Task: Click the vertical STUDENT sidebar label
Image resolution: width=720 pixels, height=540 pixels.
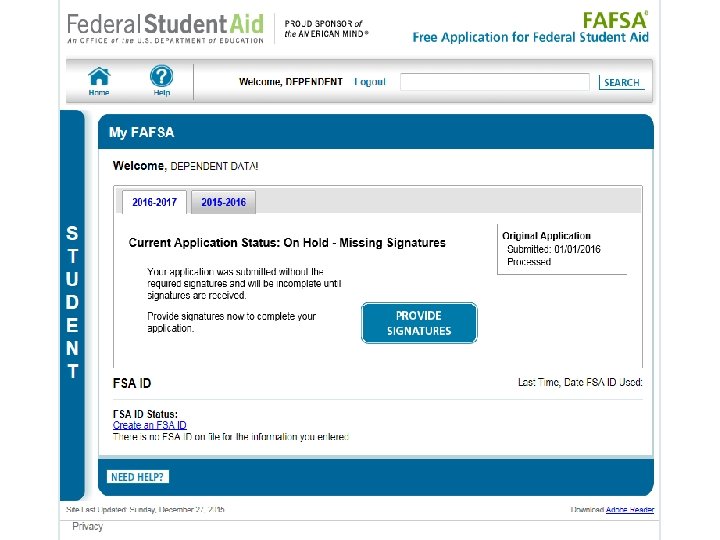Action: (x=72, y=302)
